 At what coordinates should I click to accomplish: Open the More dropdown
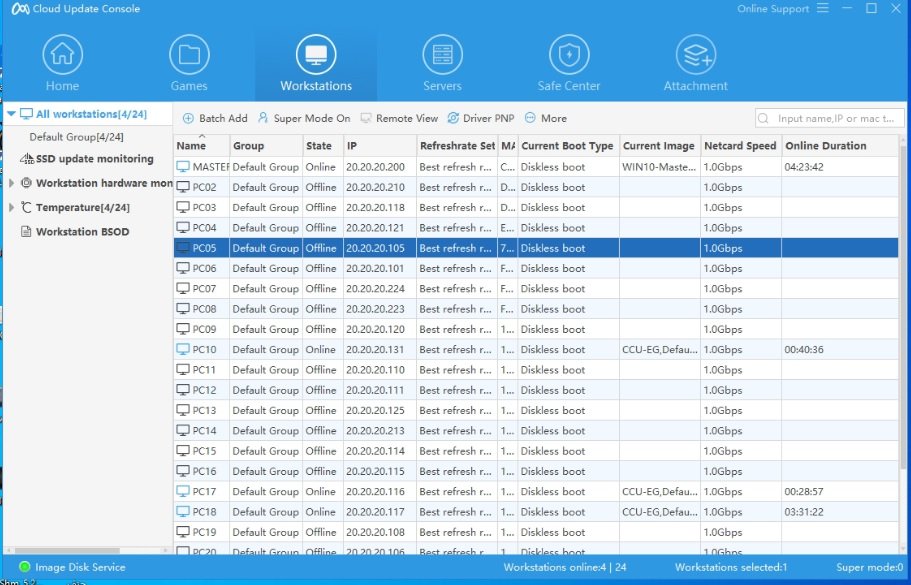coord(545,118)
